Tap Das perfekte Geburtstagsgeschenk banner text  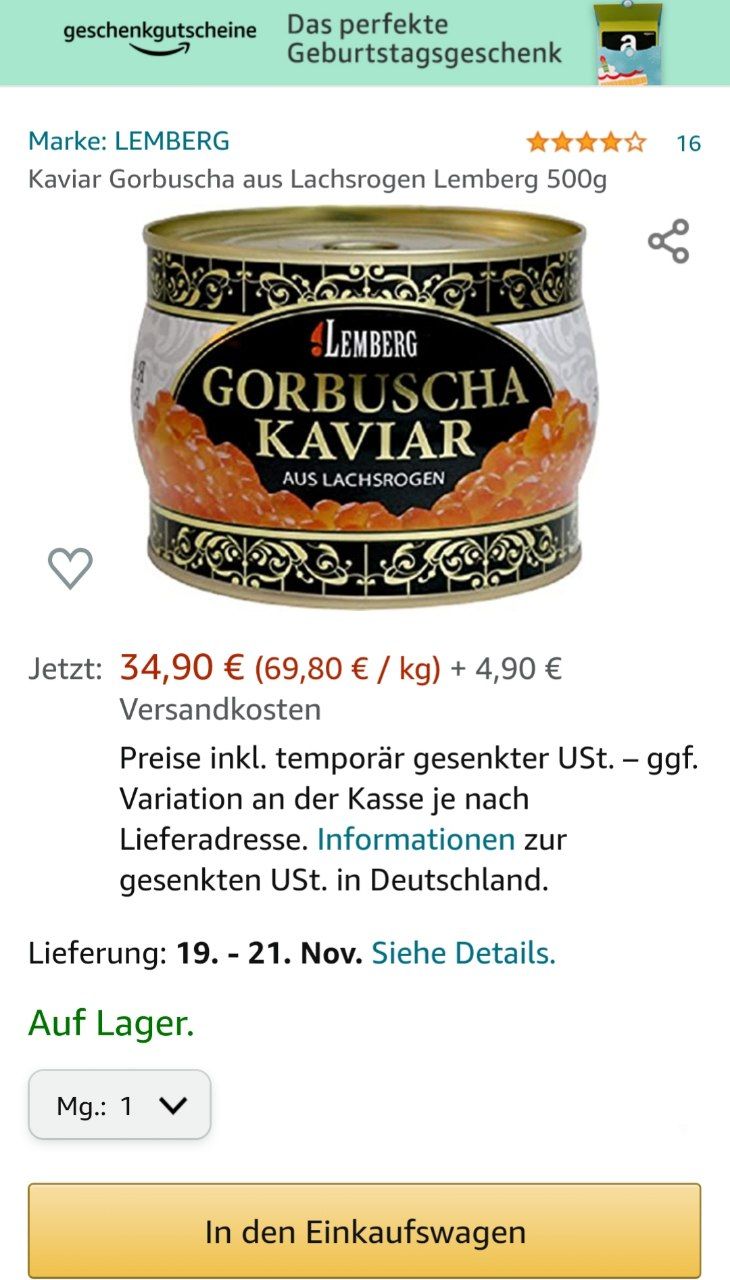[x=424, y=39]
